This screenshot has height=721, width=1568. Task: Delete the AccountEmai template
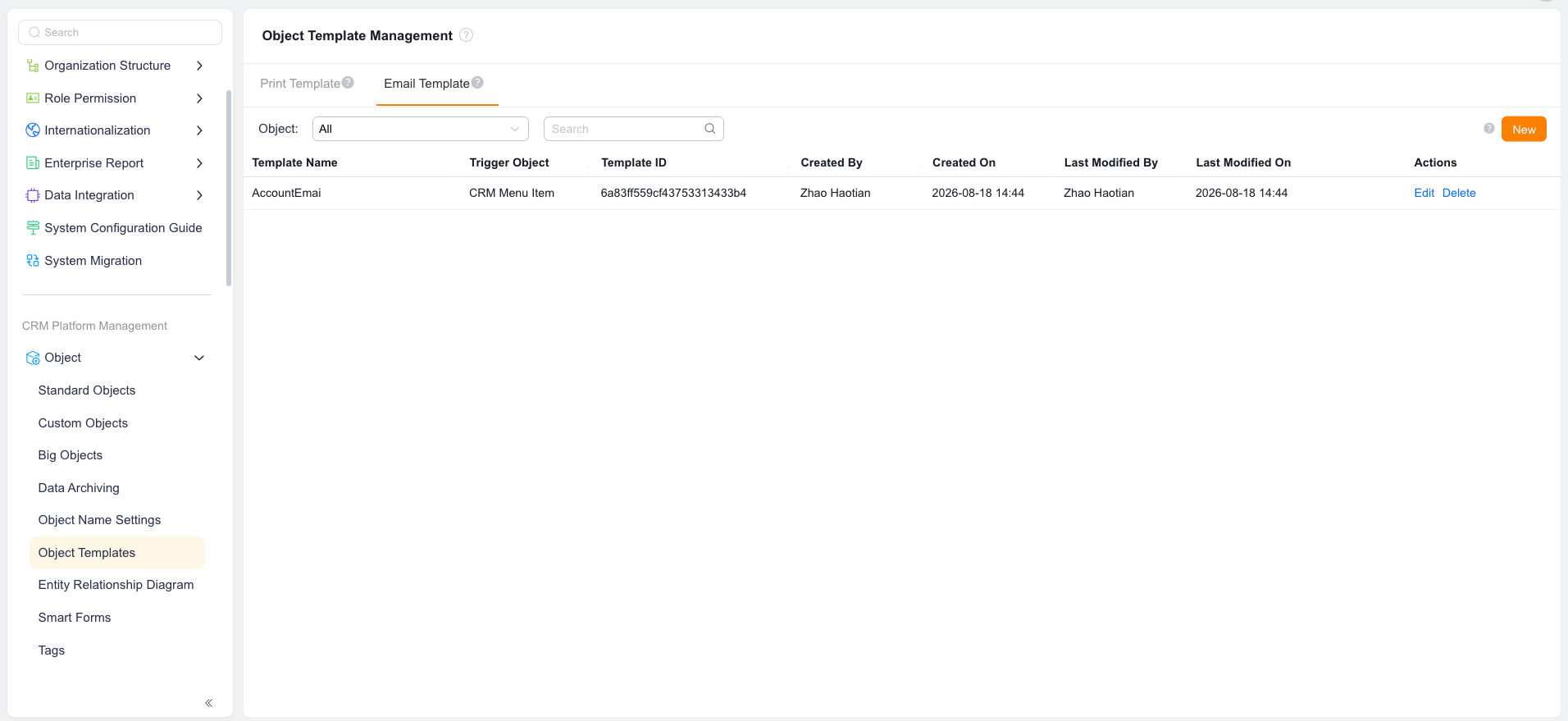coord(1459,193)
